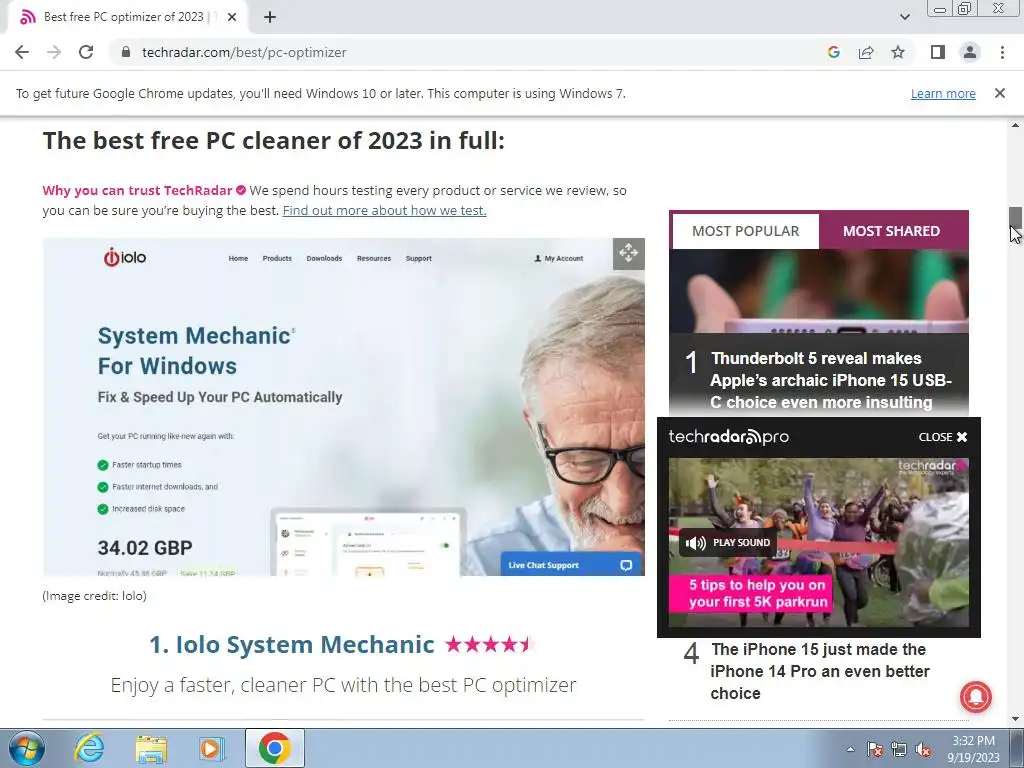Click the 5K parkrun video
This screenshot has width=1024, height=768.
[818, 542]
